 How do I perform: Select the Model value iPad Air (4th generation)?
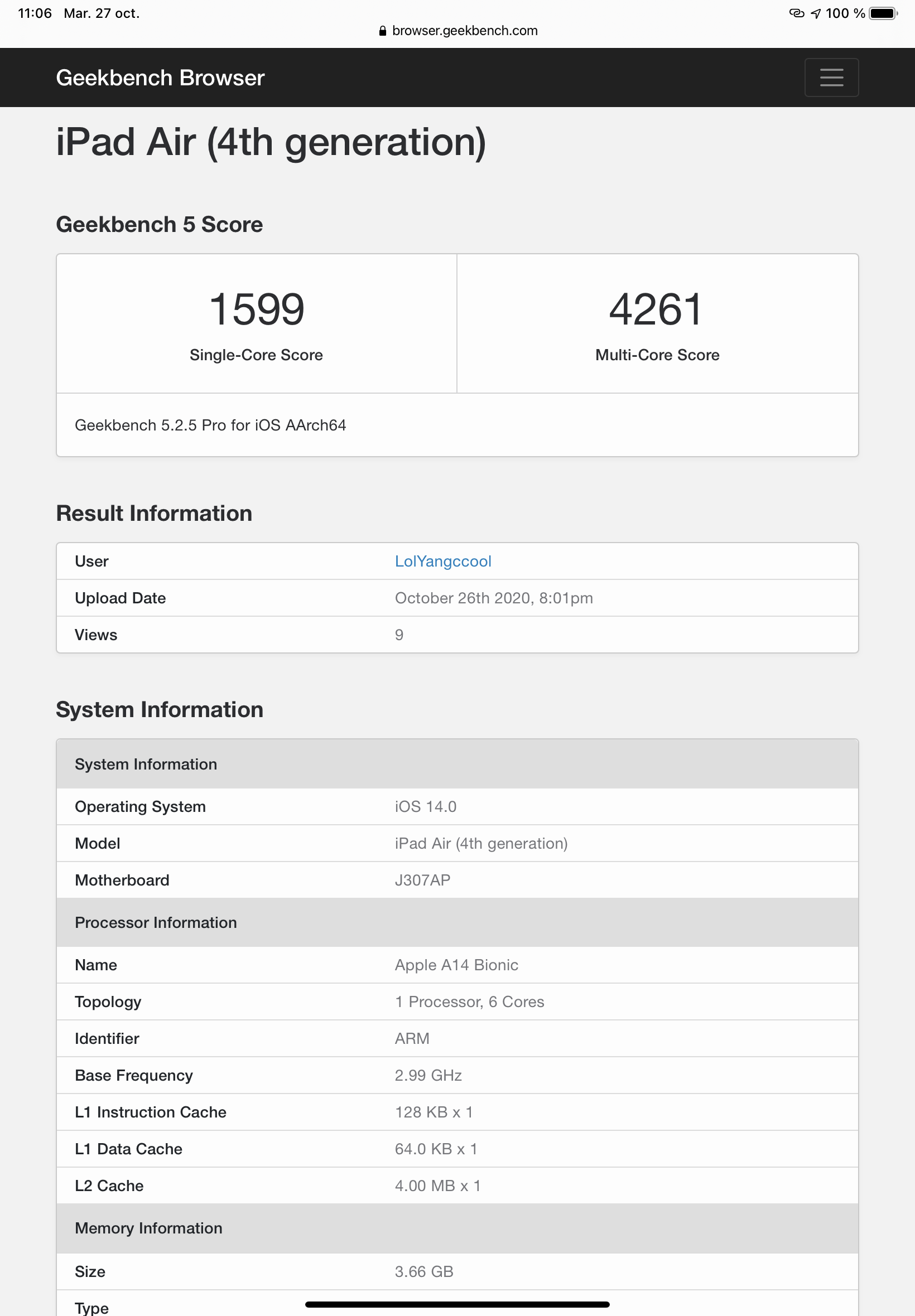point(481,843)
